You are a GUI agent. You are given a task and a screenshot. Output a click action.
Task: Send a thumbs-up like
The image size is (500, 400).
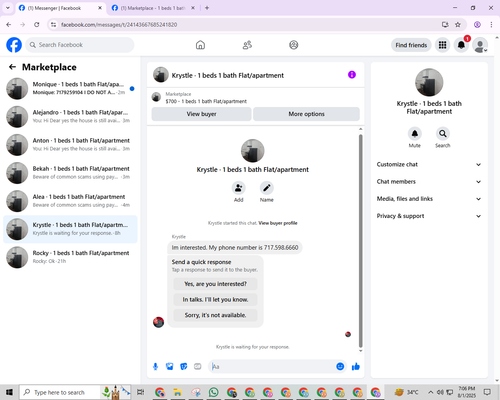356,367
